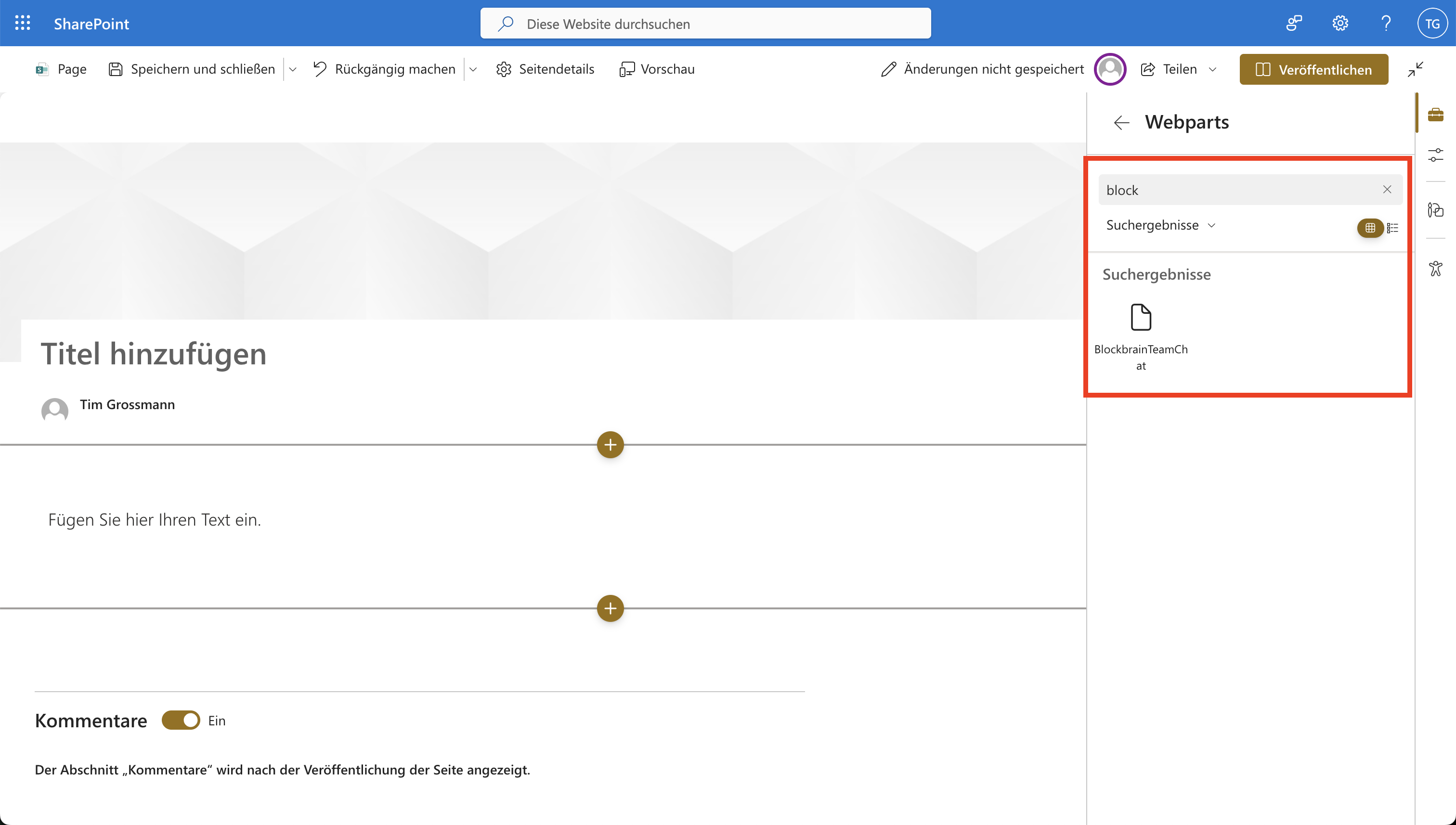Open the app launcher waffle icon

coord(23,23)
